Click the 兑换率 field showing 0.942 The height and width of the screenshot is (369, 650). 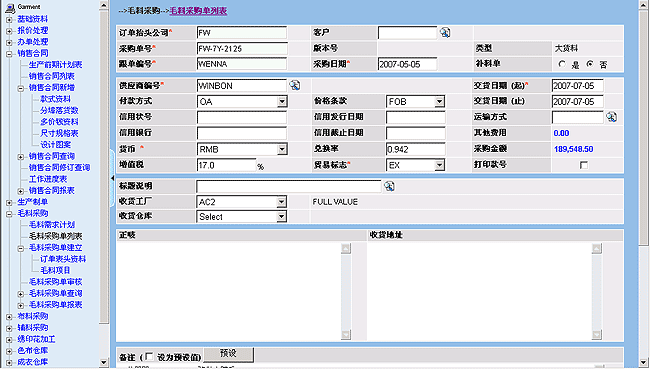pyautogui.click(x=416, y=149)
